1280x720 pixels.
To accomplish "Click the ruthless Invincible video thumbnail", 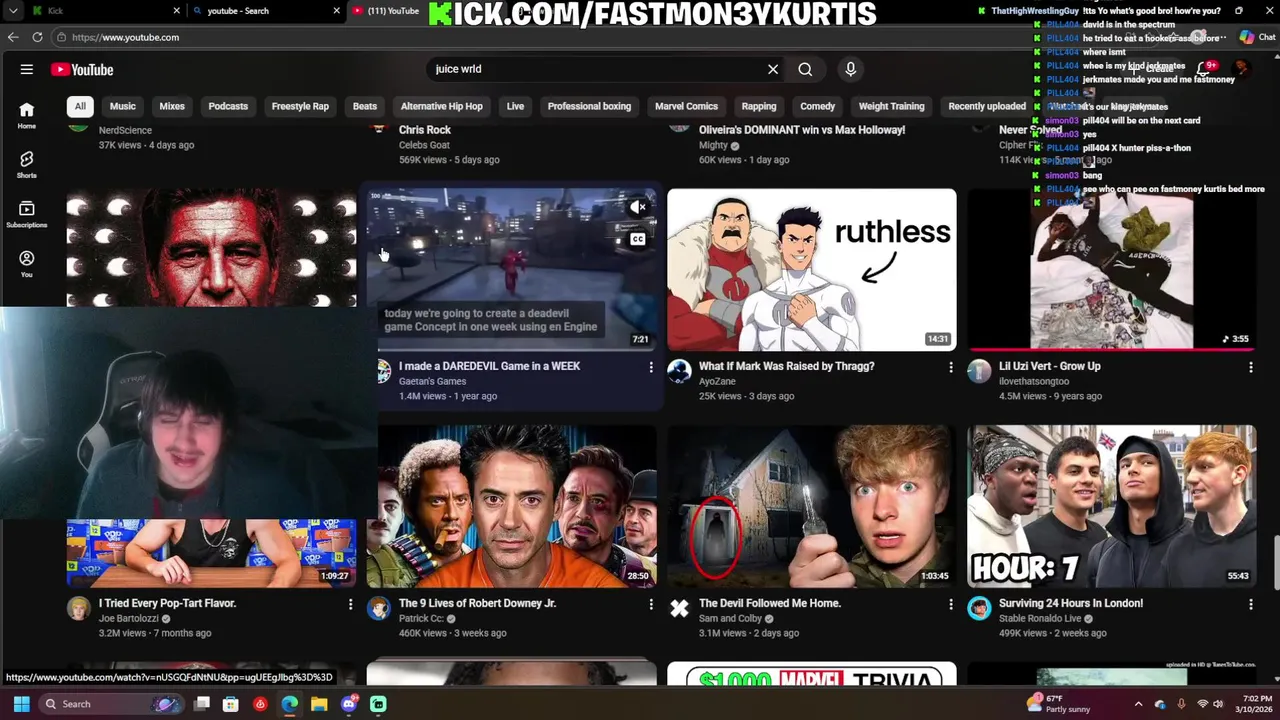I will click(811, 269).
